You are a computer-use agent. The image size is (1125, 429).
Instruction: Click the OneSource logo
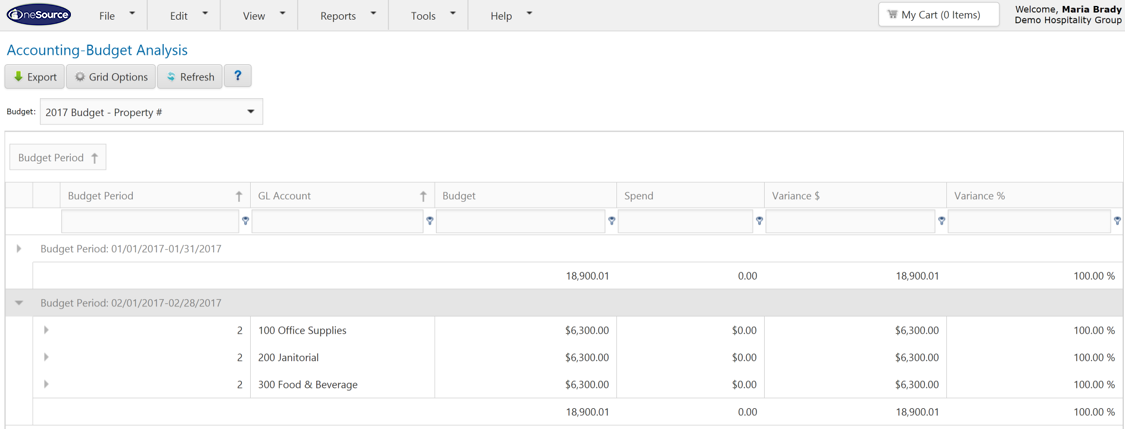(x=39, y=15)
